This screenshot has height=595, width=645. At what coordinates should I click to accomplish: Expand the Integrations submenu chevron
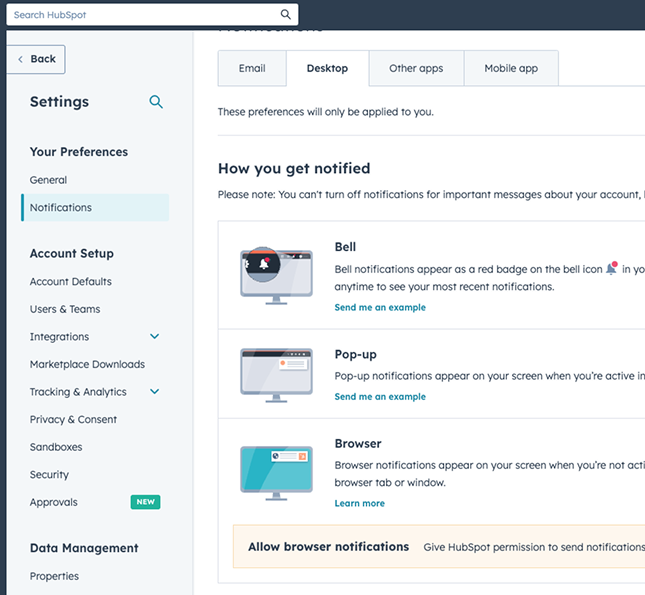pyautogui.click(x=155, y=337)
